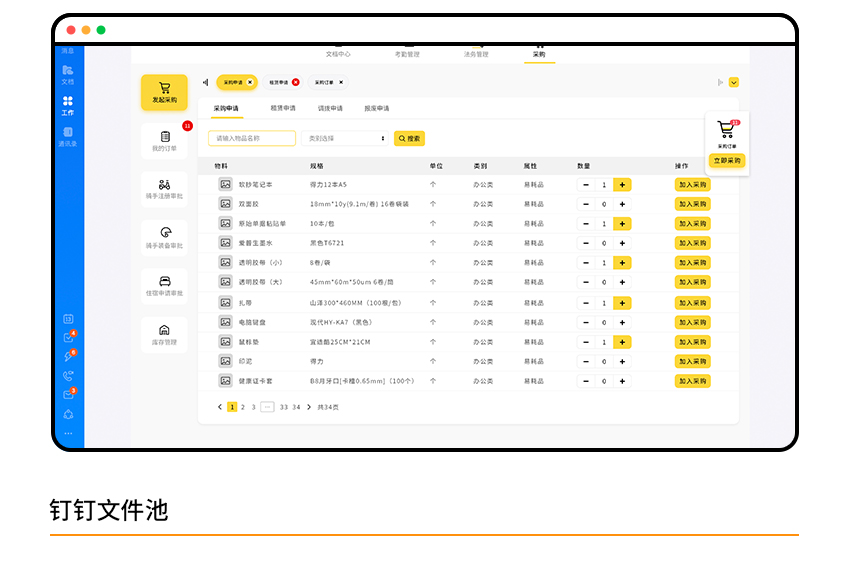Open 骑手注册审批 scooter icon
The image size is (848, 575).
pyautogui.click(x=164, y=188)
